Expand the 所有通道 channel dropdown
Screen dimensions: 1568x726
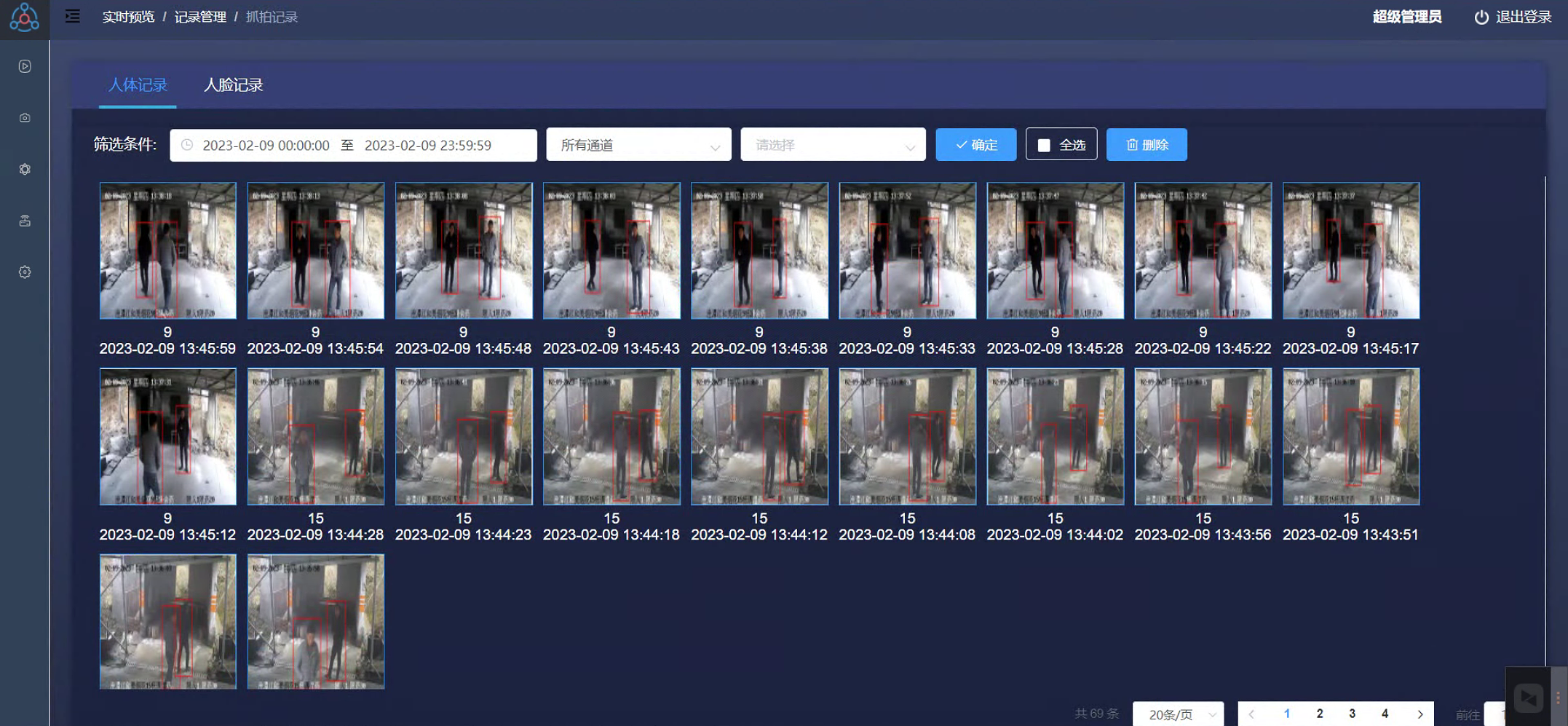pos(638,145)
